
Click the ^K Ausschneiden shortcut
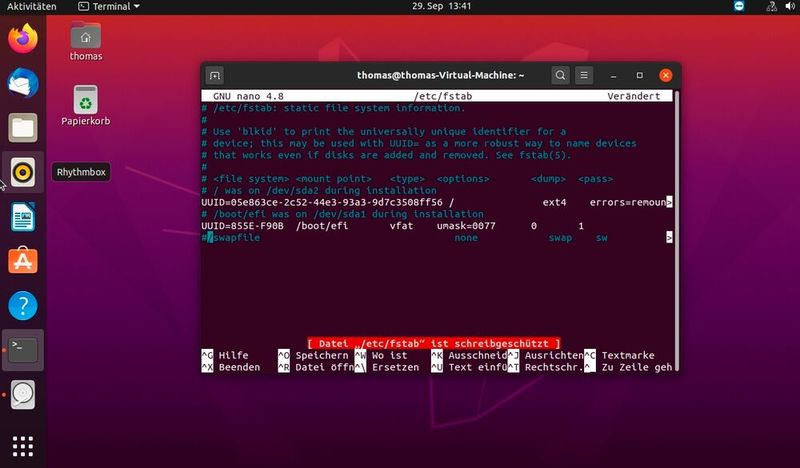[x=469, y=356]
